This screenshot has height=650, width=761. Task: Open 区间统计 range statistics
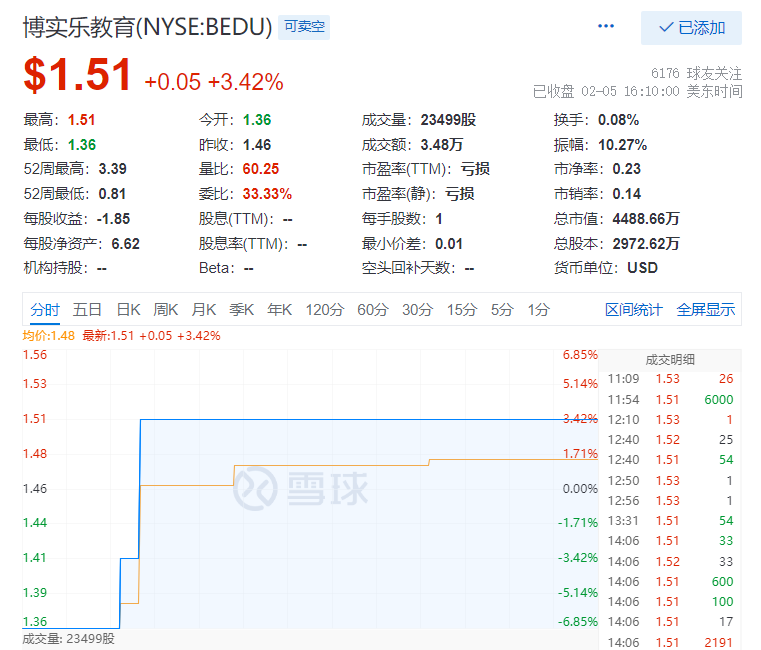[x=633, y=310]
